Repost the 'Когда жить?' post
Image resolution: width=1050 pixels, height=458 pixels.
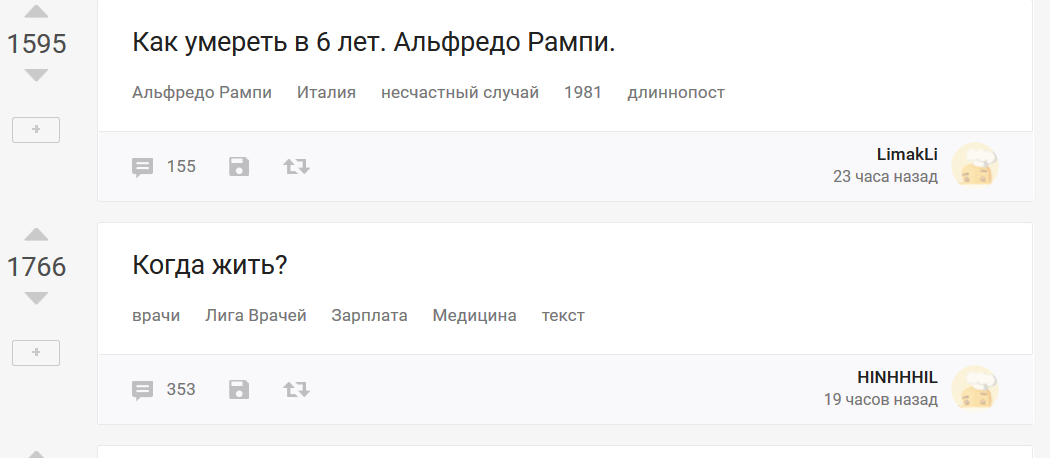tap(297, 390)
